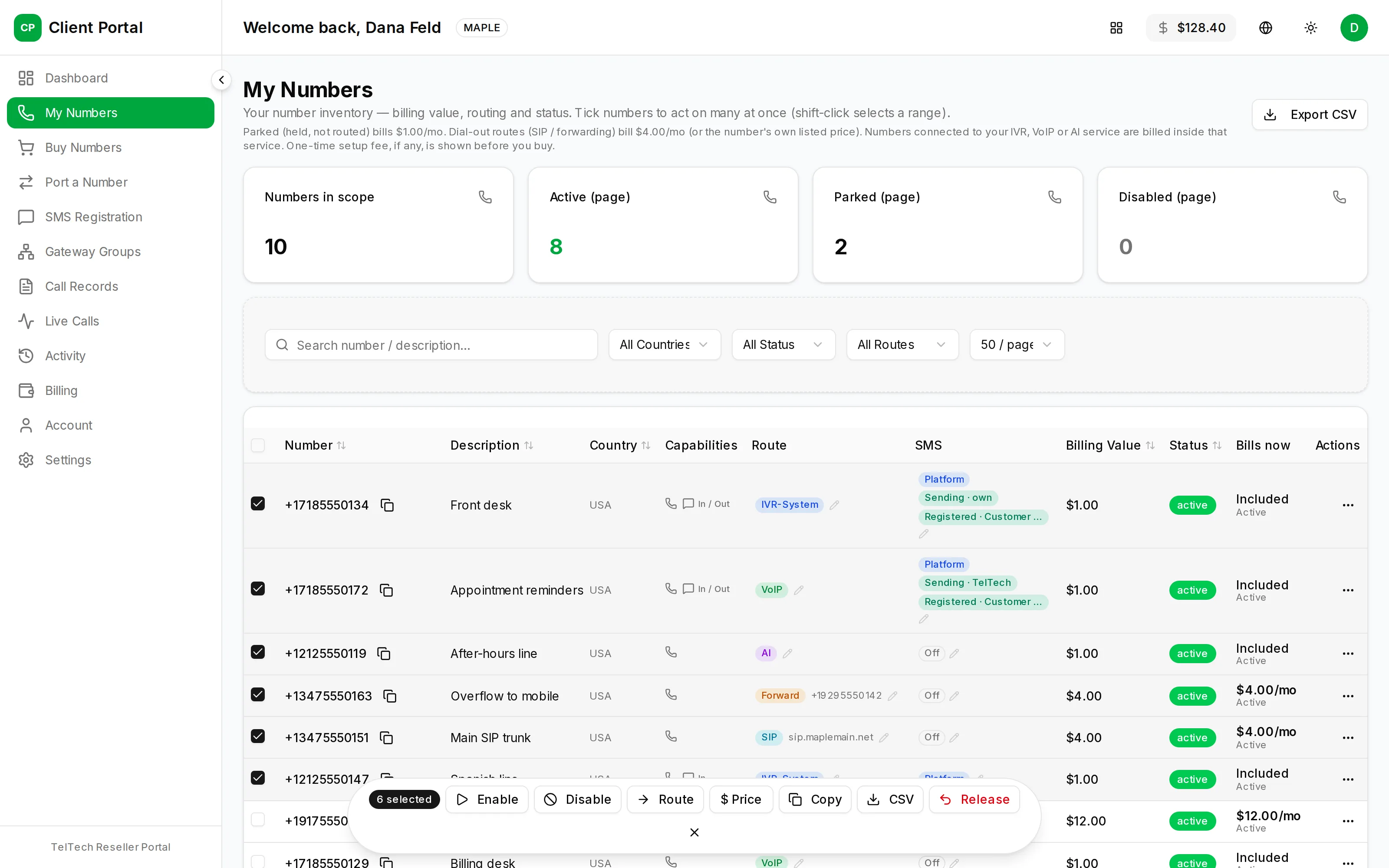Sort table by Number column

(315, 445)
